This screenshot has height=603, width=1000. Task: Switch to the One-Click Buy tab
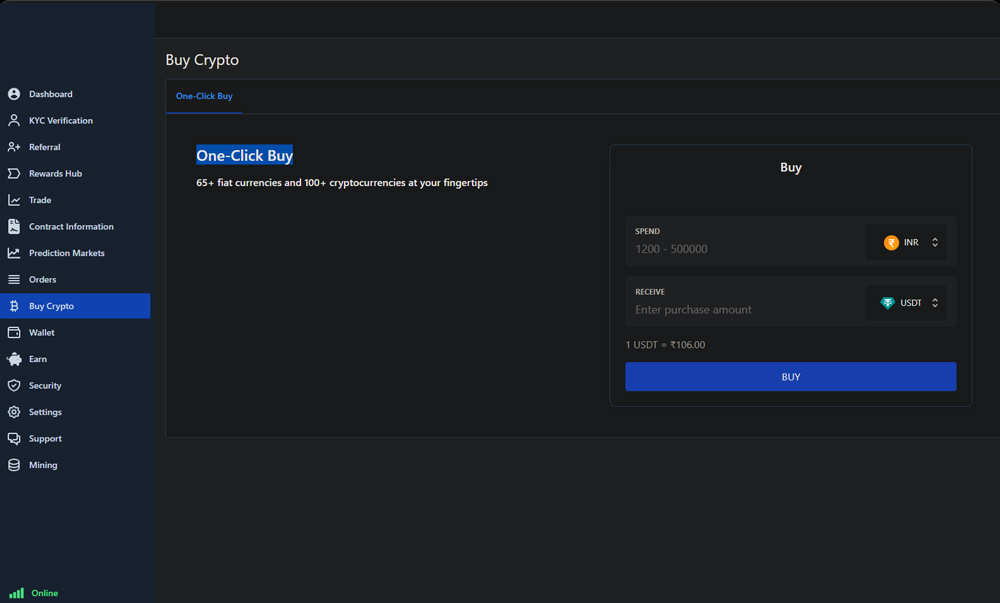204,96
